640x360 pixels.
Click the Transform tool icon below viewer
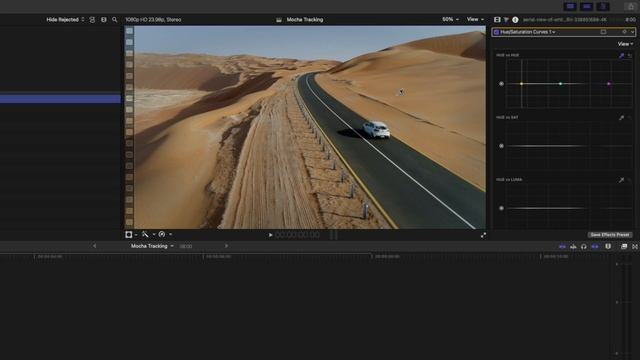pyautogui.click(x=129, y=234)
